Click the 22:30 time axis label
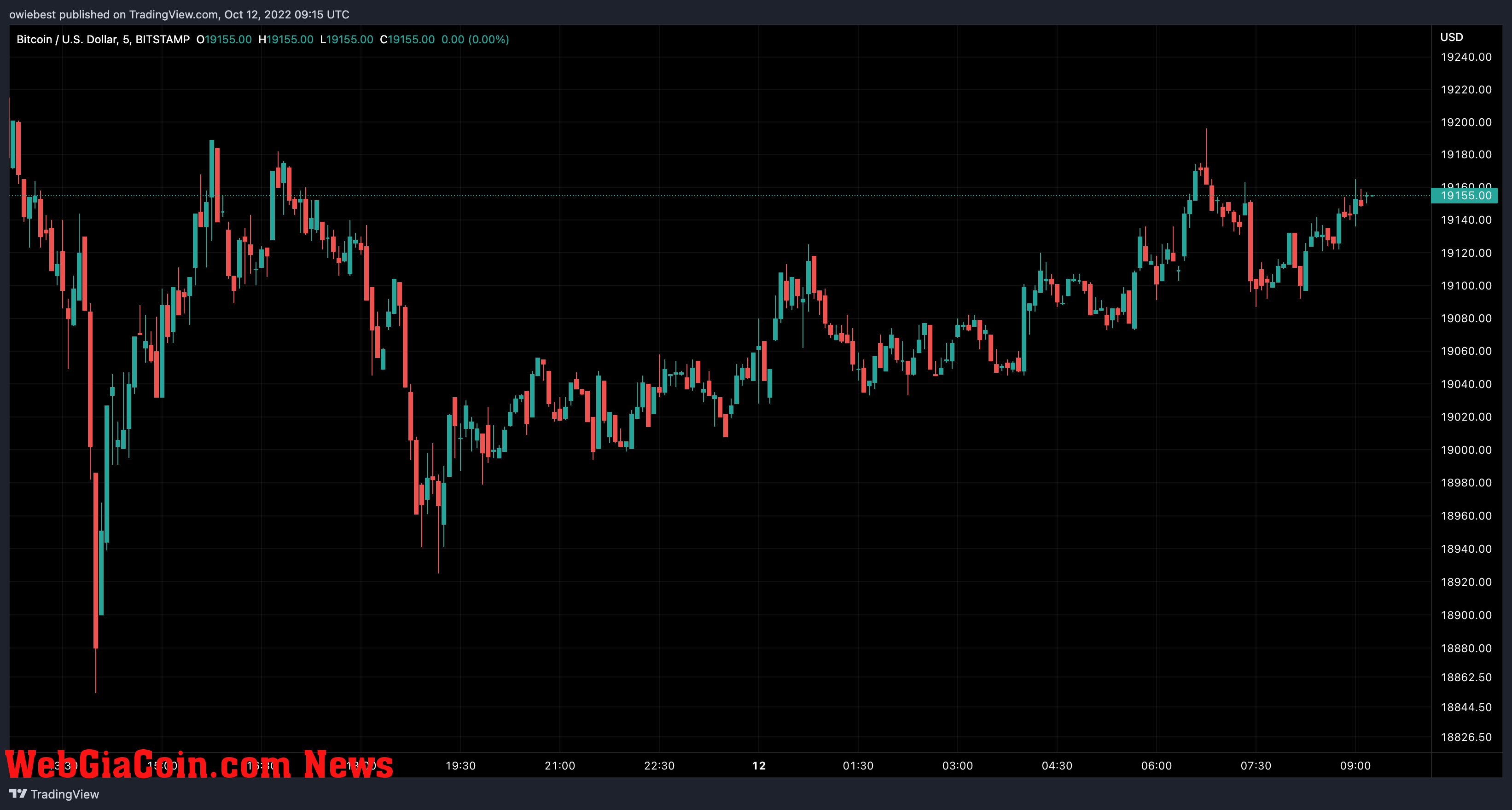Viewport: 1512px width, 810px height. click(659, 765)
